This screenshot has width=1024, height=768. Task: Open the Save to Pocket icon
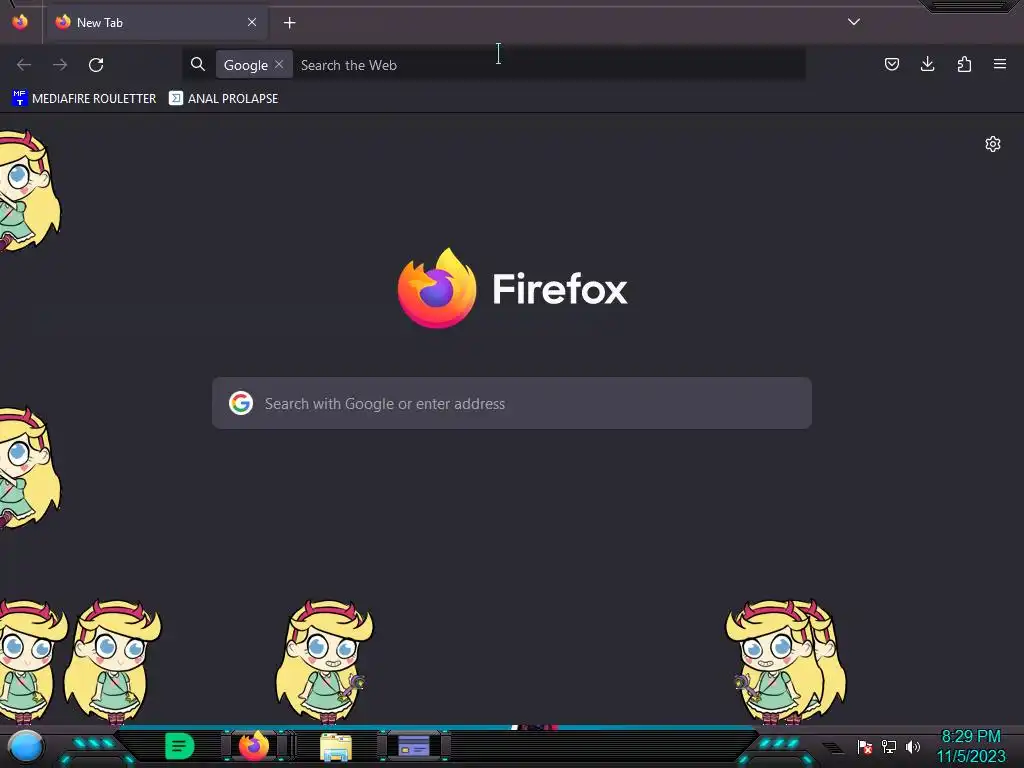click(891, 64)
